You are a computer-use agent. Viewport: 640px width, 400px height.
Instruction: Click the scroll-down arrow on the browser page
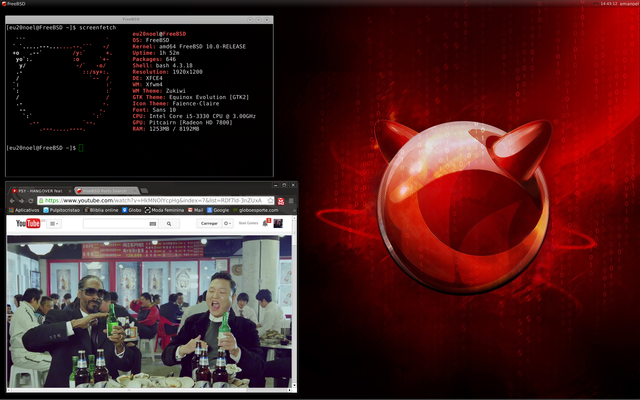point(294,385)
